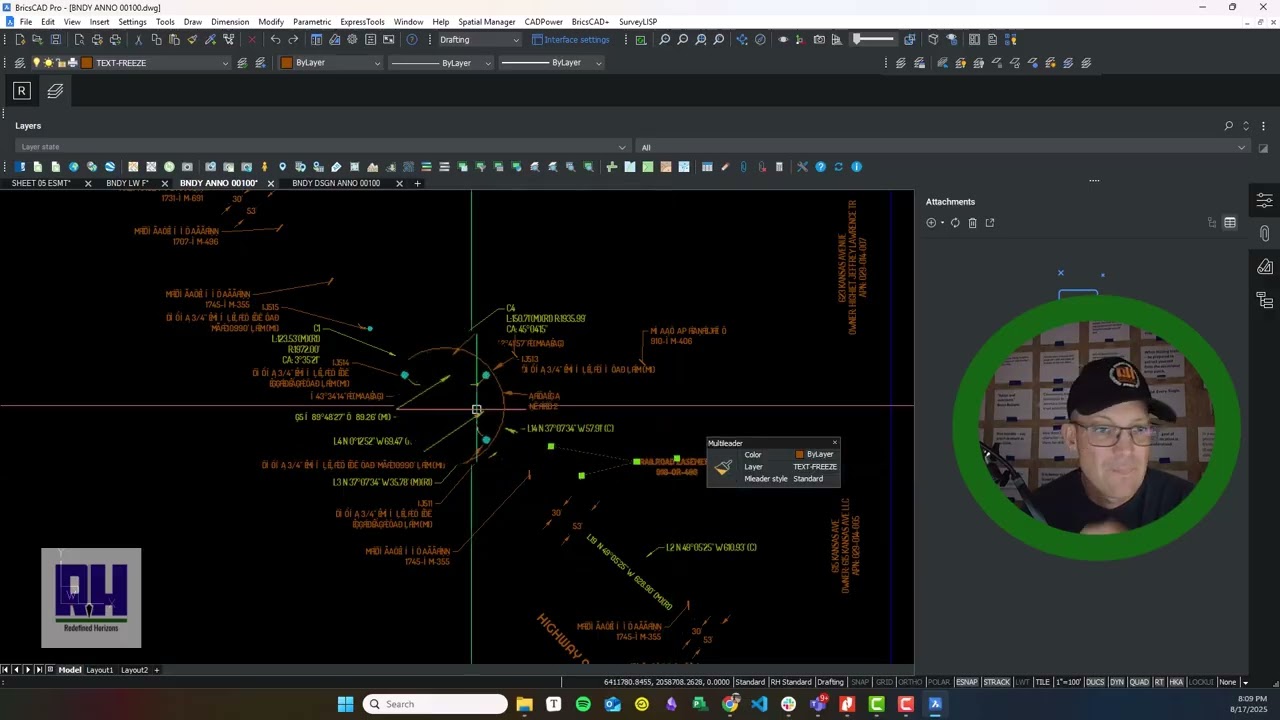Click the Redo arrow icon

(x=293, y=40)
